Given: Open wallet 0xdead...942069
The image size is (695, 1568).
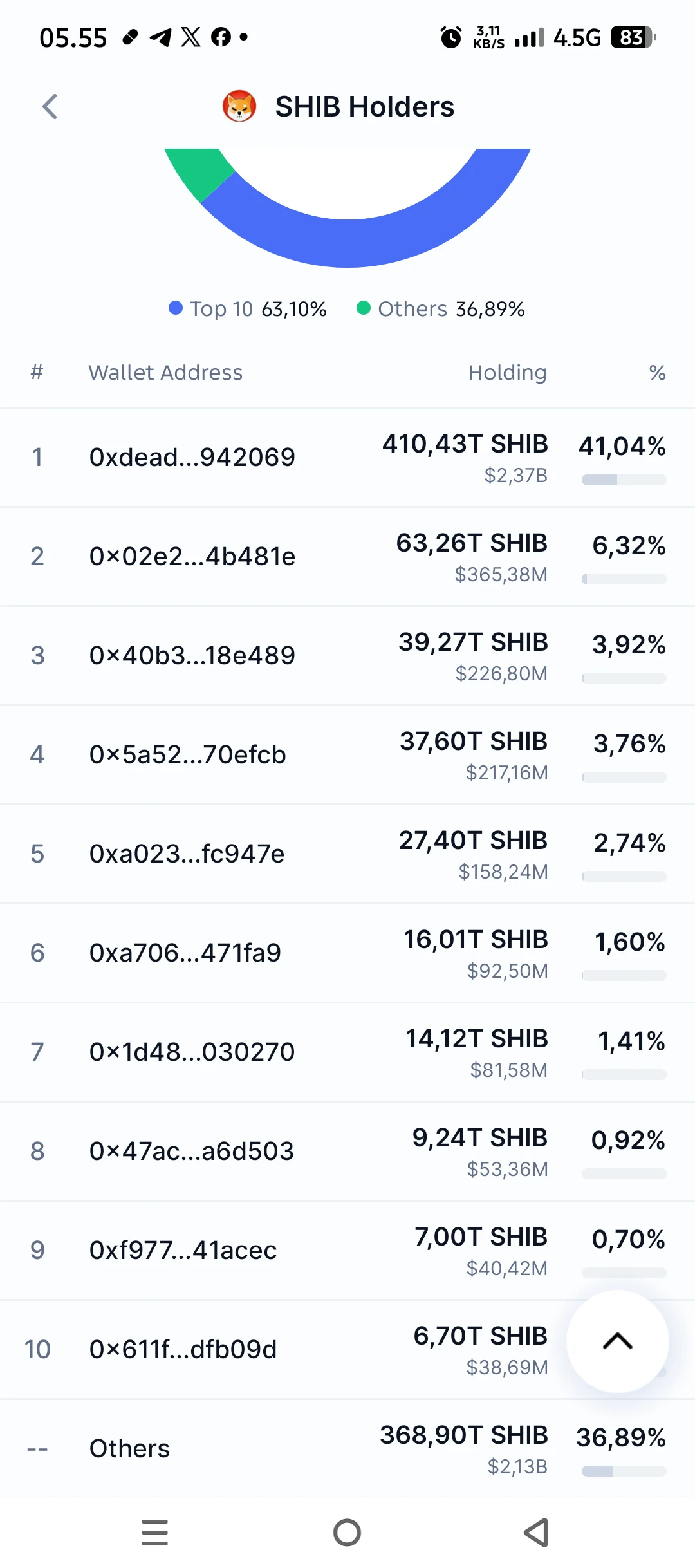Looking at the screenshot, I should click(347, 458).
